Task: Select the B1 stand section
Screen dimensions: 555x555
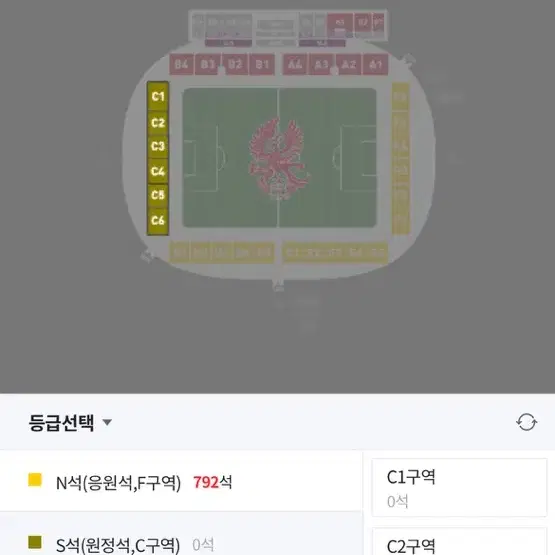Action: tap(262, 64)
